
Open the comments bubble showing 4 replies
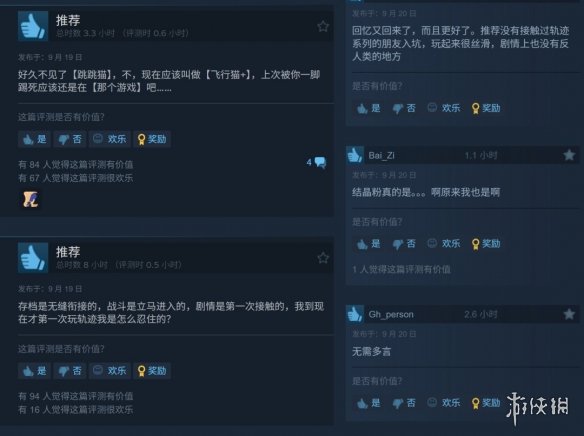click(x=317, y=162)
